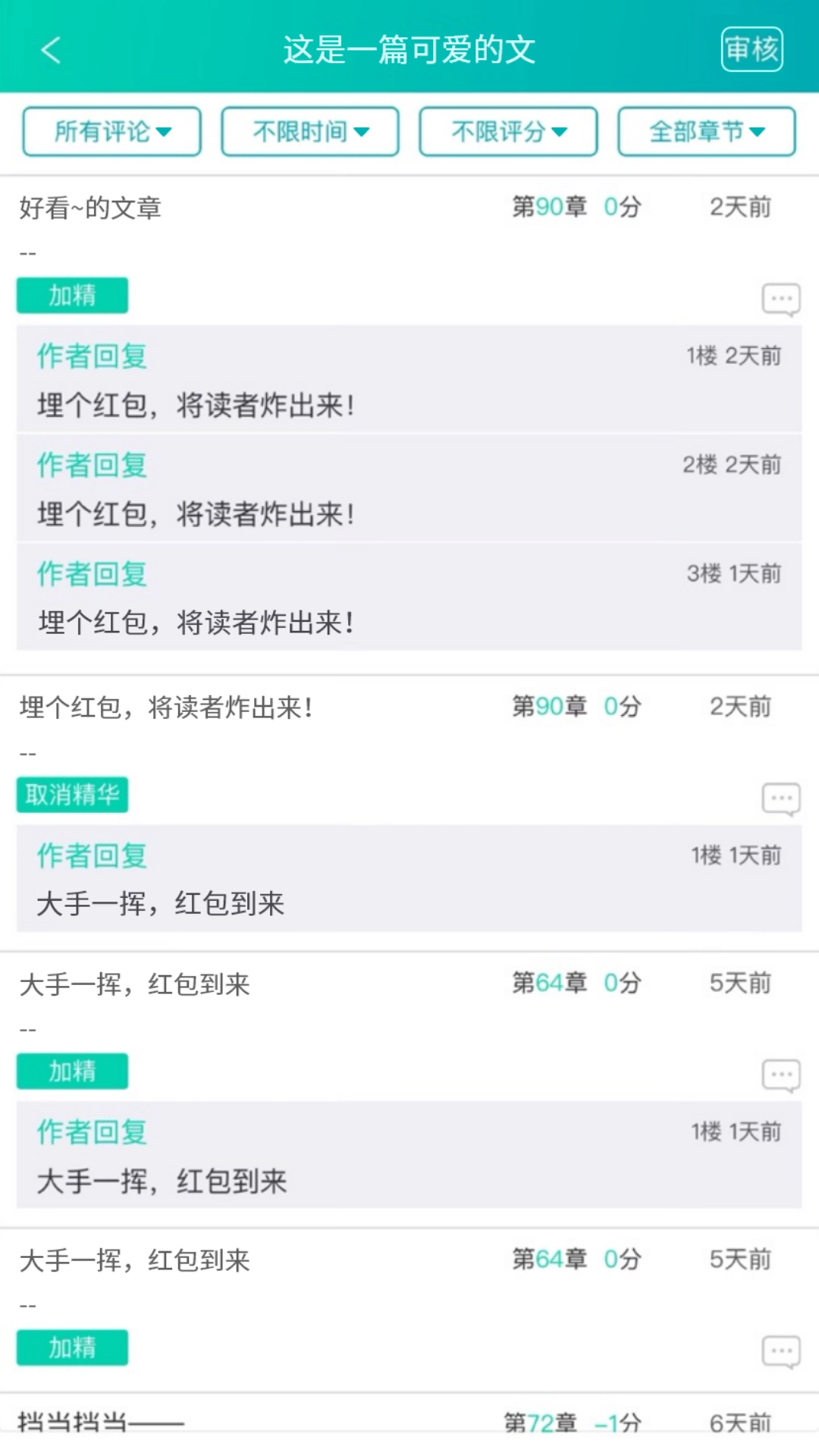Tap reply bubble on first 大手一挥 comment
The image size is (819, 1456).
(x=780, y=1075)
